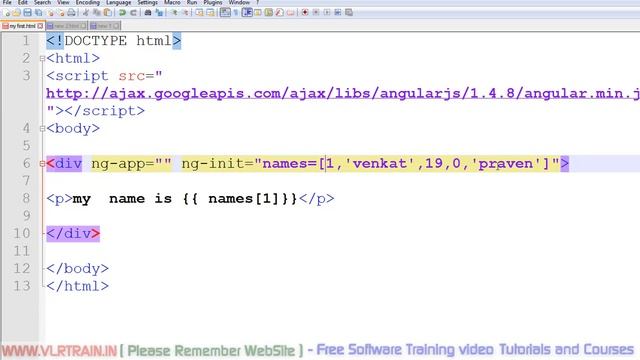Close all documents using the Close All icon
Viewport: 640px width, 360px height.
point(61,13)
